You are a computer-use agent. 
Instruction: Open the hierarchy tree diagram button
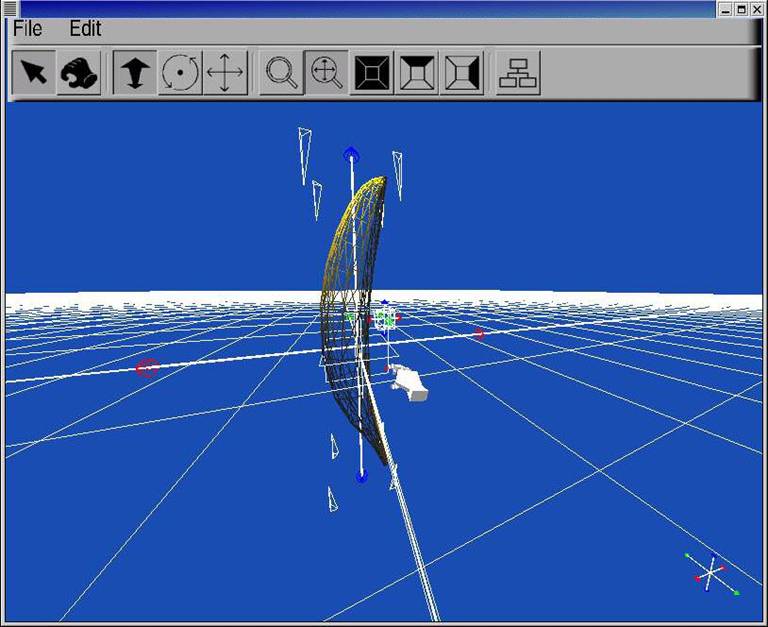pos(518,72)
